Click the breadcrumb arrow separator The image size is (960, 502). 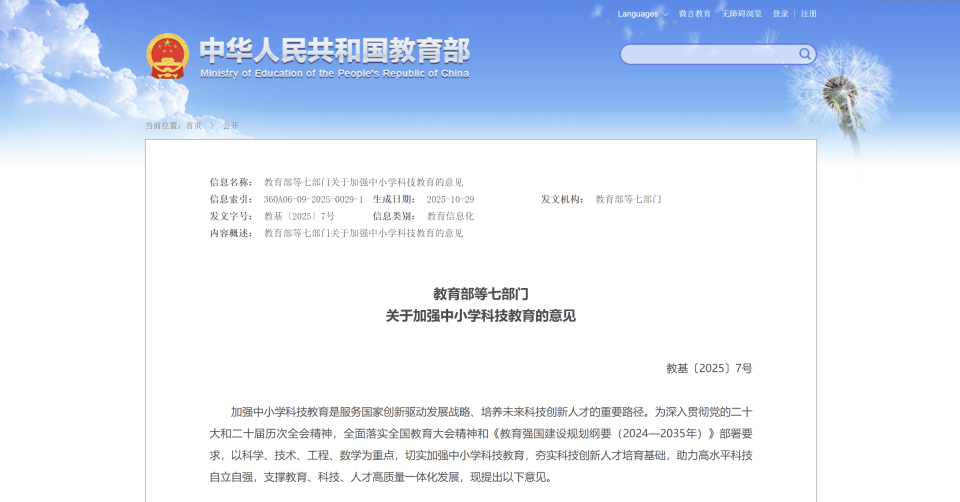click(x=212, y=126)
